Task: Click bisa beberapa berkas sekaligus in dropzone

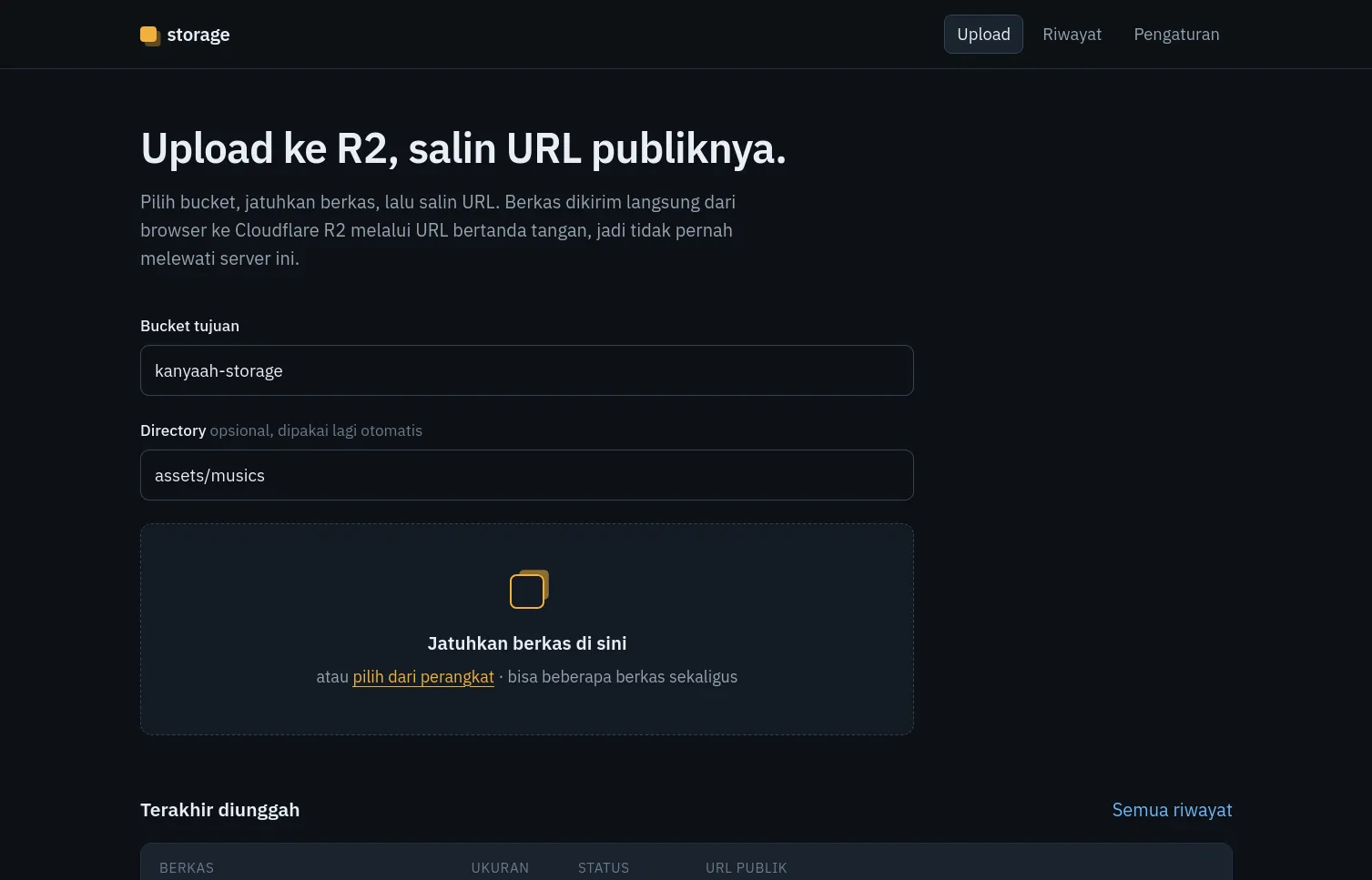Action: coord(623,677)
